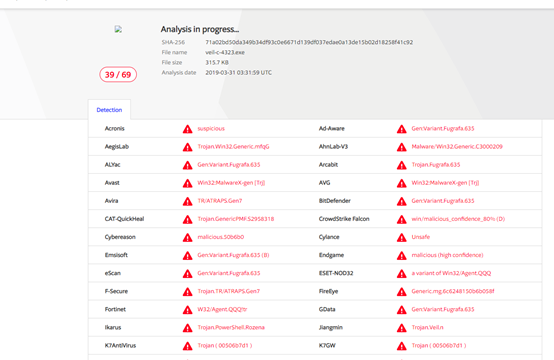Click Endgame result malicious (high confidence)

tap(447, 255)
